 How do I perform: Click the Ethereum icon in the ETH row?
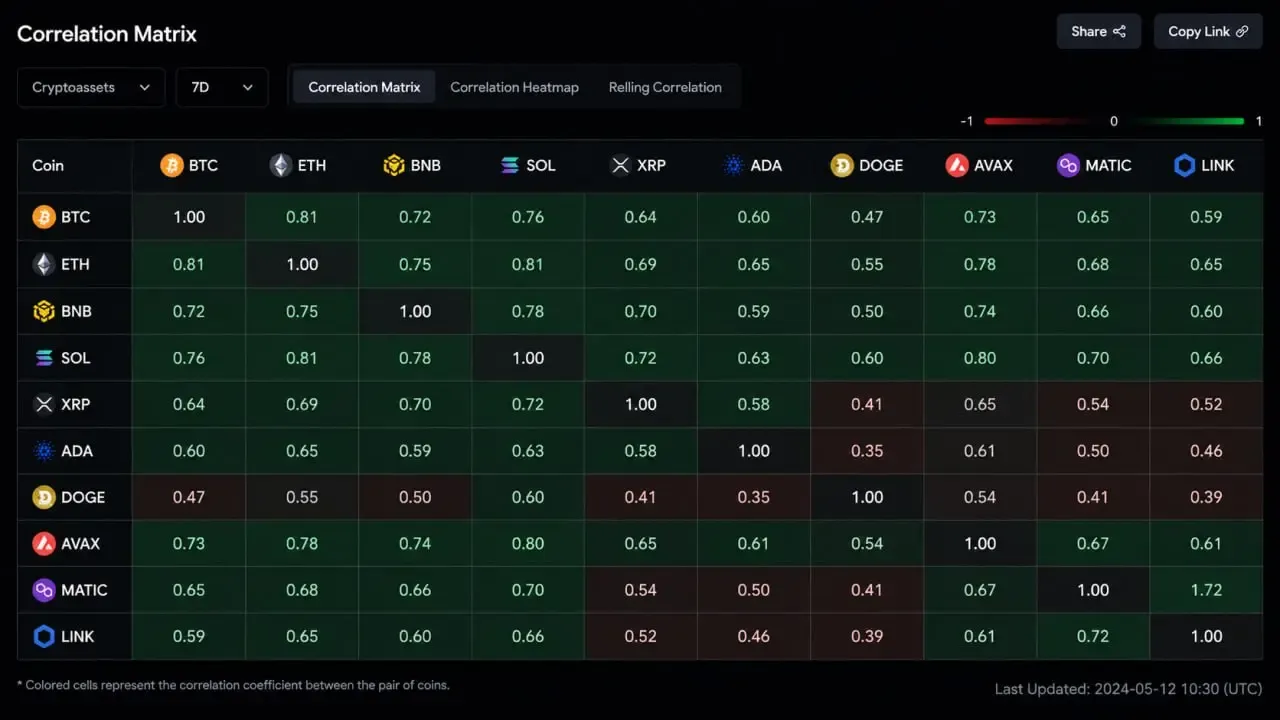(44, 264)
